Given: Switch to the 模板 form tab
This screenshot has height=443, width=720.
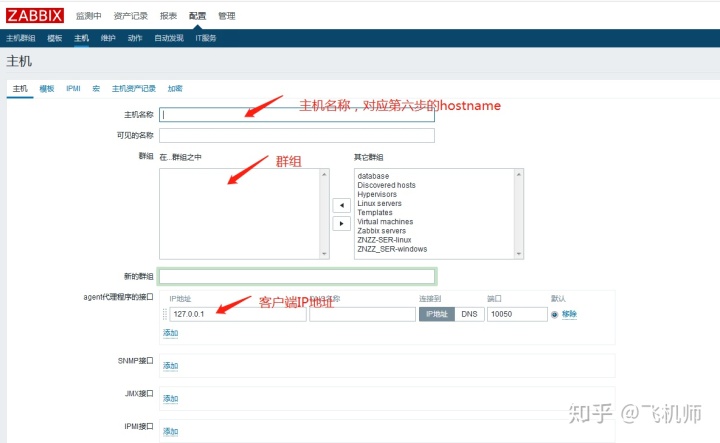Looking at the screenshot, I should coord(47,89).
